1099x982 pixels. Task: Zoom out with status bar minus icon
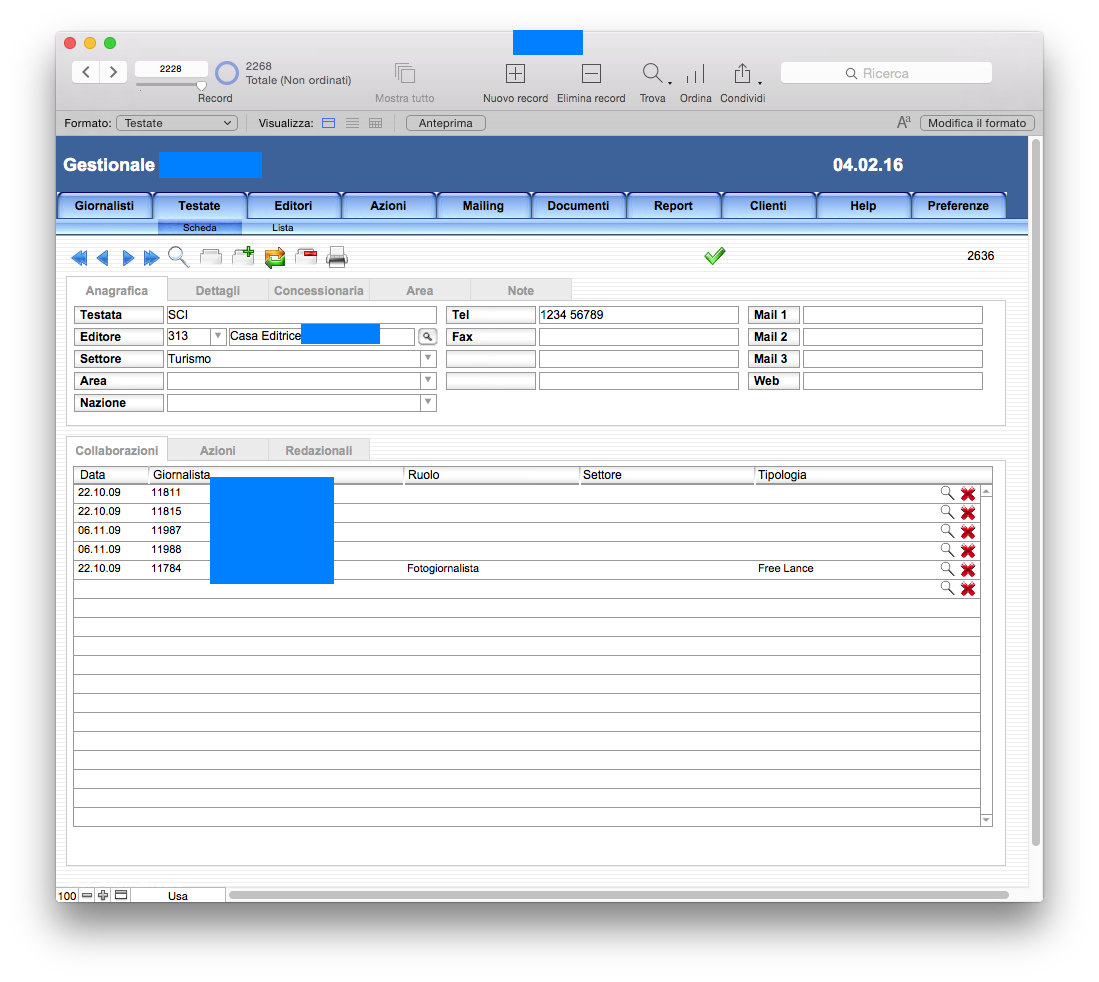click(87, 895)
